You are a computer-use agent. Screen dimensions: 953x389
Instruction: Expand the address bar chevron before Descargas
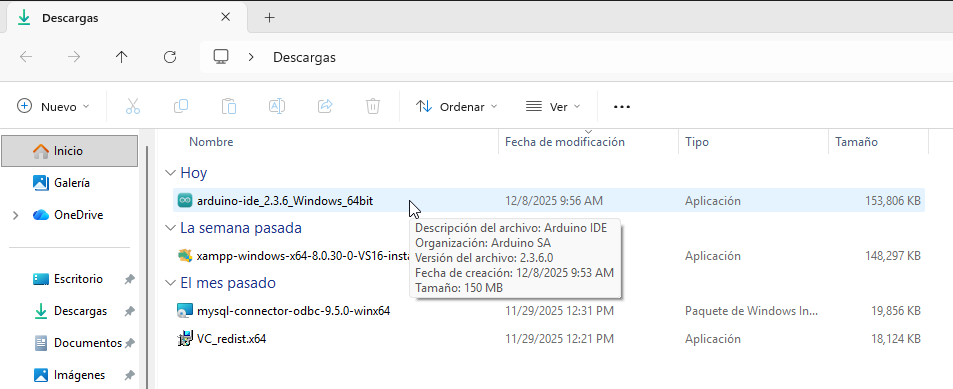tap(251, 57)
